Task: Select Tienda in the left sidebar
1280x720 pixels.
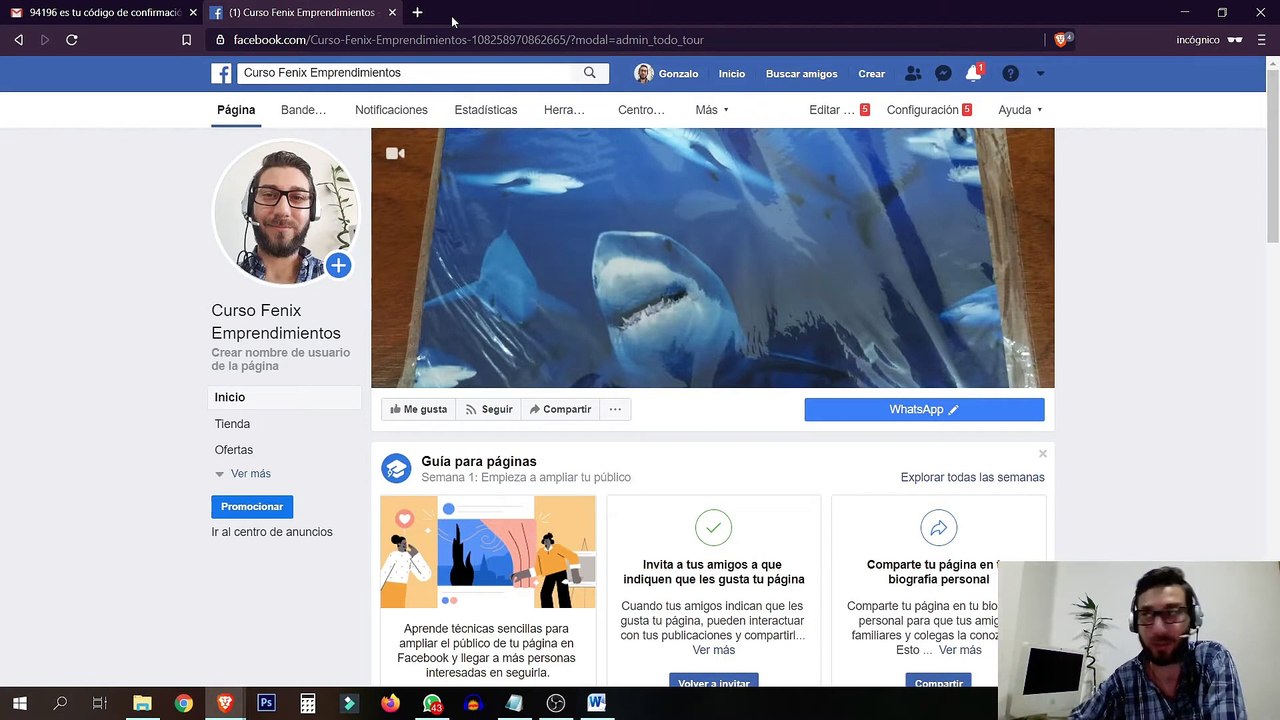Action: (232, 424)
